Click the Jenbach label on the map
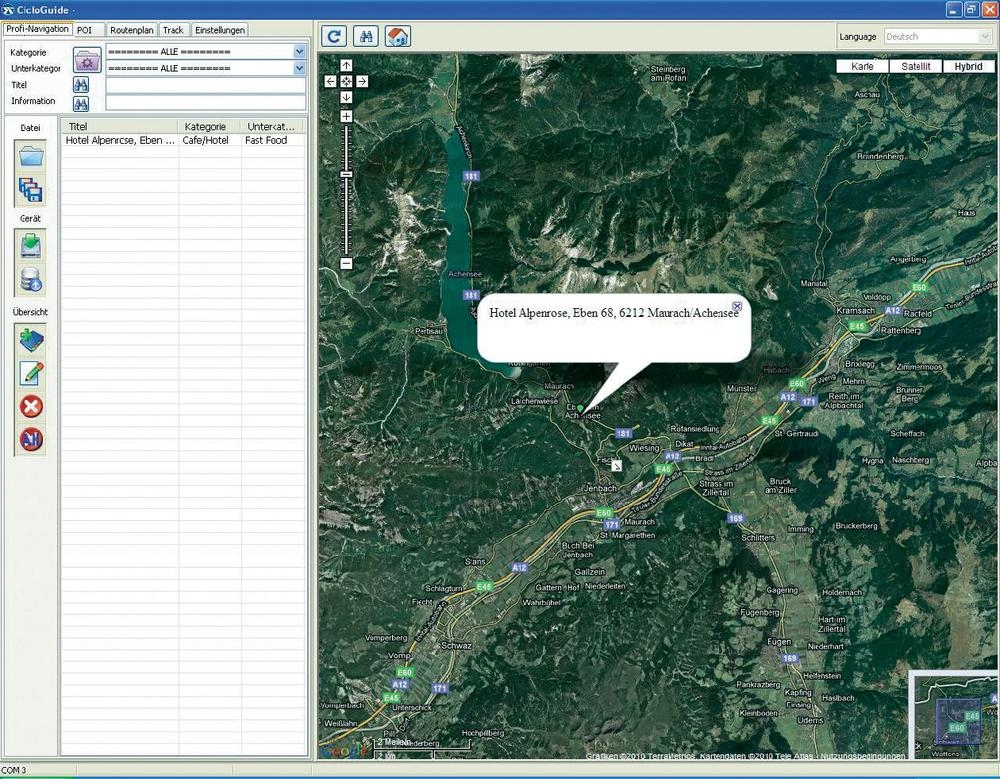This screenshot has height=779, width=1000. (x=601, y=488)
